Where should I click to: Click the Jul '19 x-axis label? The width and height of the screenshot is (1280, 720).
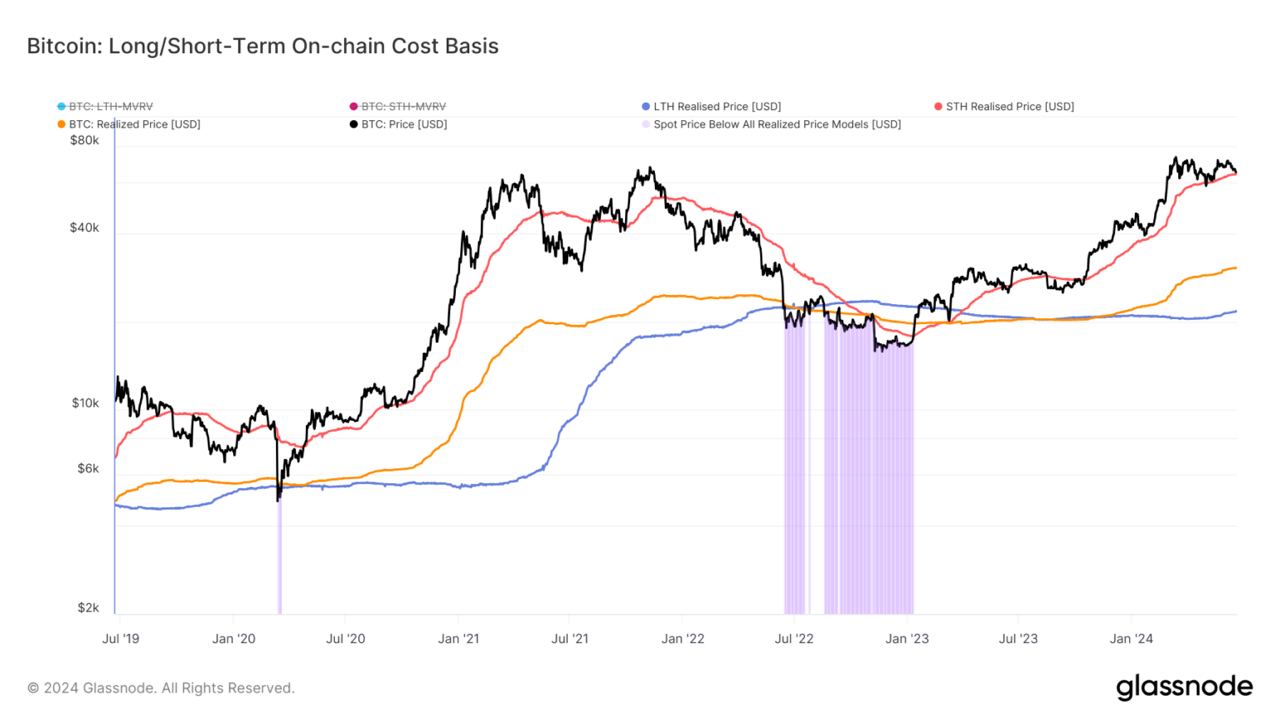120,637
